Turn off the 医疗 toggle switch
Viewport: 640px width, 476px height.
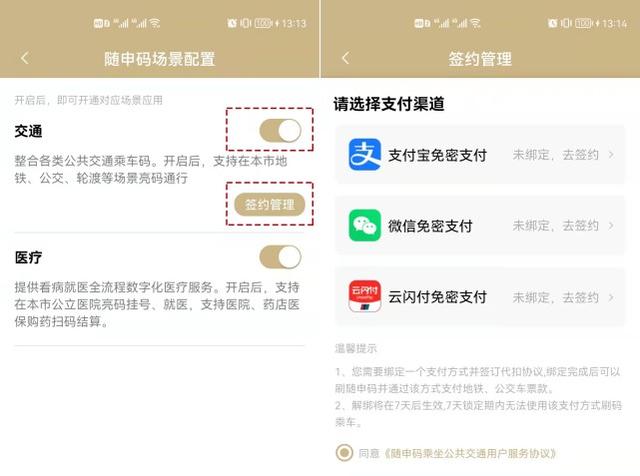coord(280,257)
